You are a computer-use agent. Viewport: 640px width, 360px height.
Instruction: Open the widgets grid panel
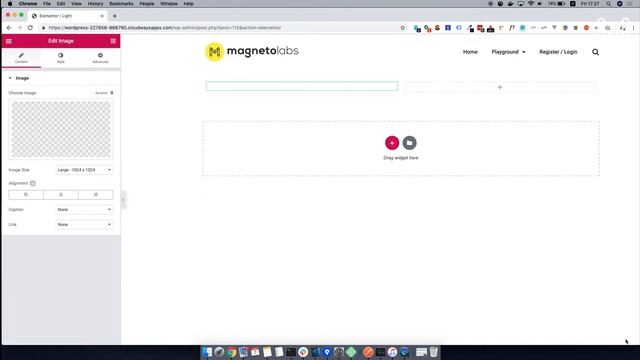click(x=113, y=41)
